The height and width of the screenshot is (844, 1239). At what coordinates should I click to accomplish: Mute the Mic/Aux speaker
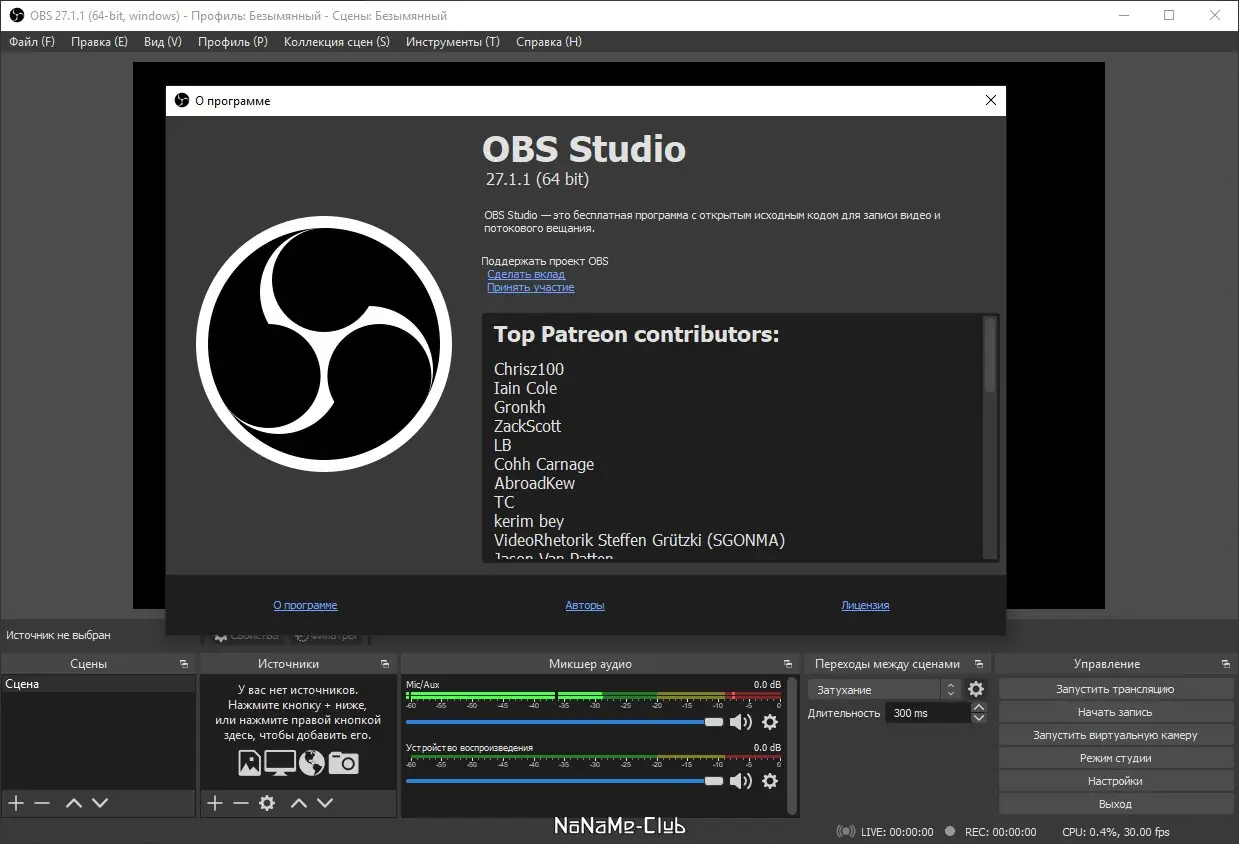pyautogui.click(x=740, y=722)
